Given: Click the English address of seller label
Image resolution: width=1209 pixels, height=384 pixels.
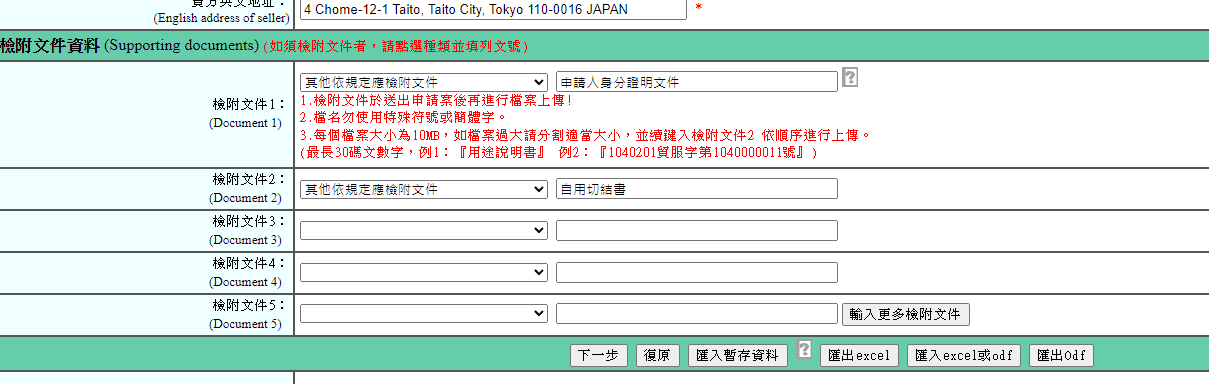Looking at the screenshot, I should pyautogui.click(x=222, y=18).
